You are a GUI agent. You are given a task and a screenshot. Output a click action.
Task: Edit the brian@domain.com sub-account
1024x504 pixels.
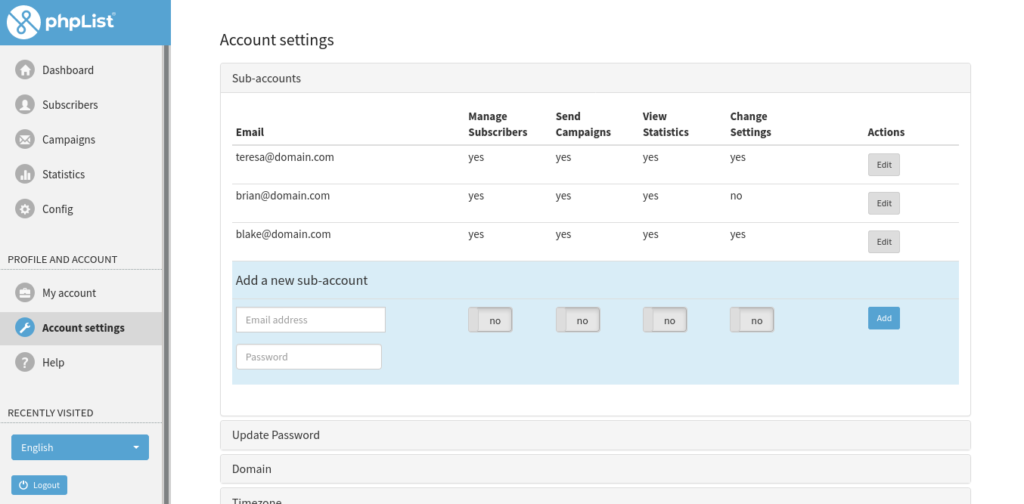tap(884, 203)
